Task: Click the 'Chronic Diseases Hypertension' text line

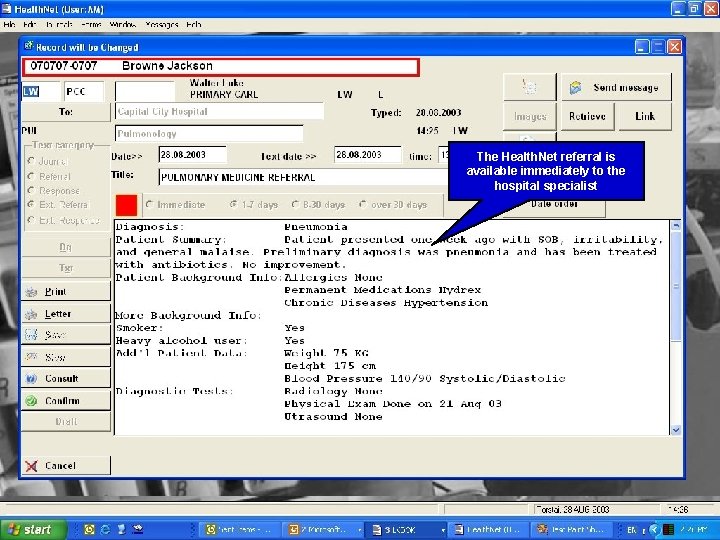Action: coord(386,303)
